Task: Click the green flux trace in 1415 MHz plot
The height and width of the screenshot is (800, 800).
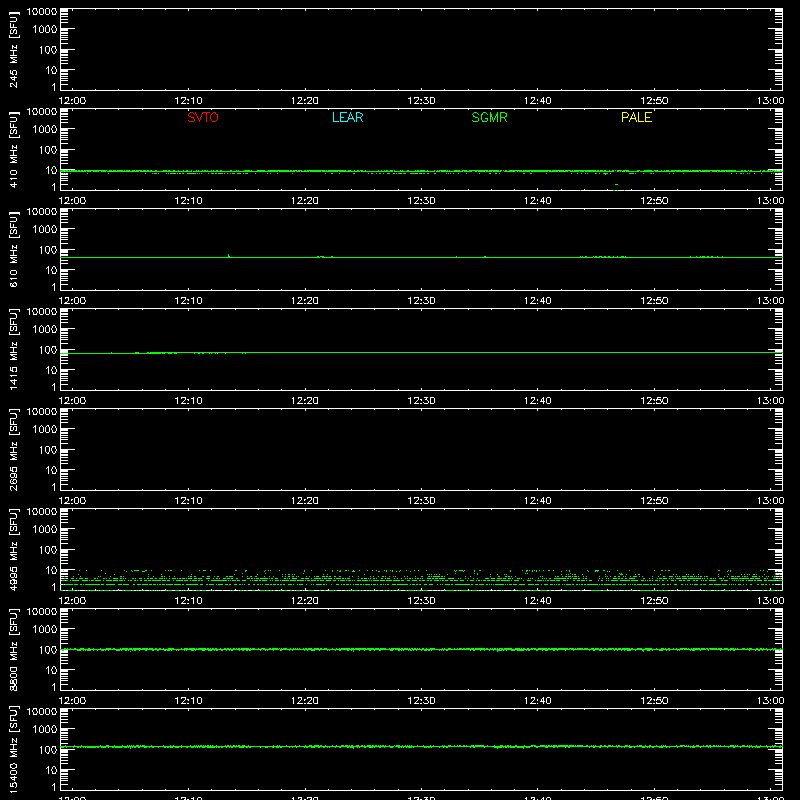Action: (x=421, y=353)
